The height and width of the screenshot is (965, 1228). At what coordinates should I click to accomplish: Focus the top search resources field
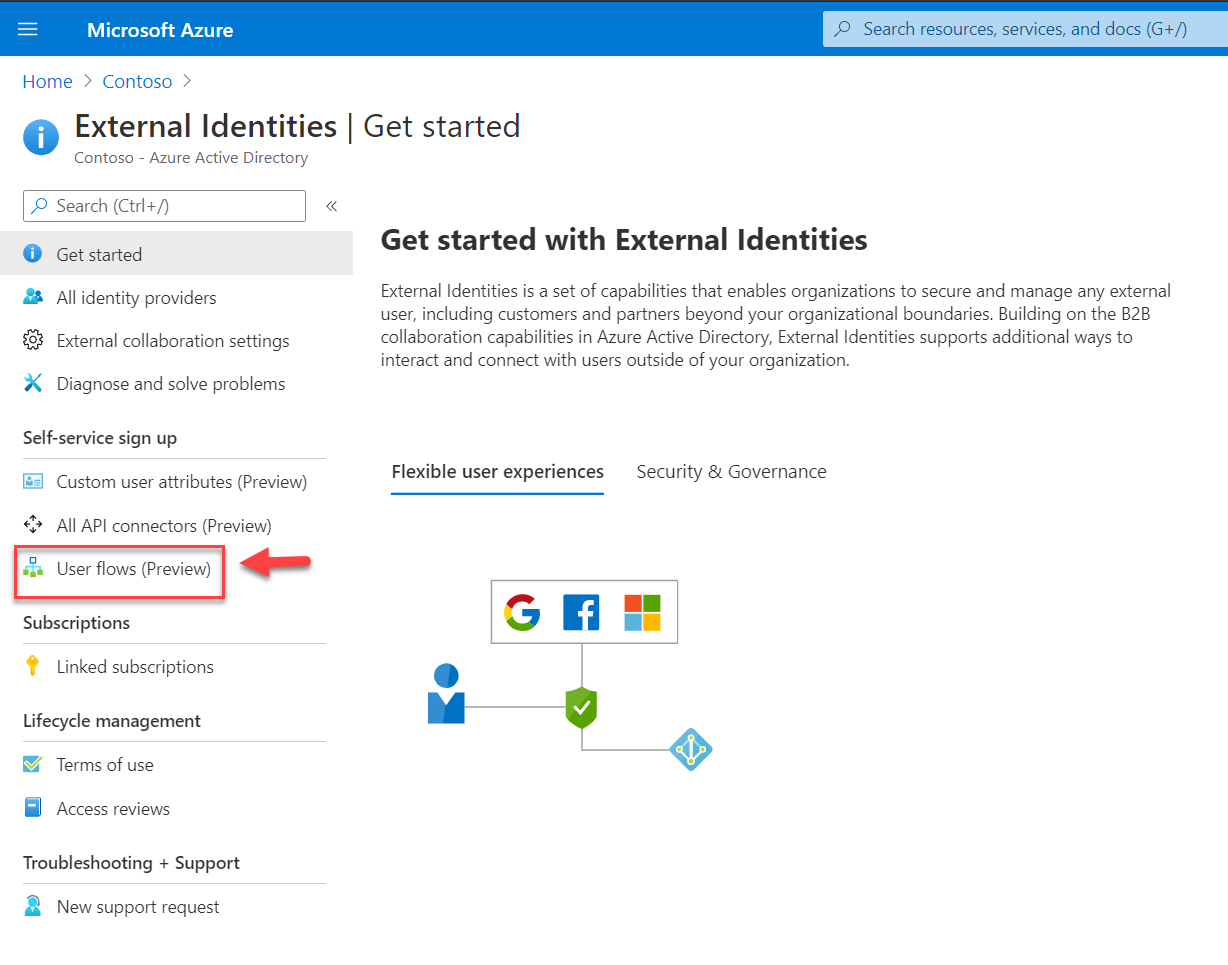click(1025, 29)
